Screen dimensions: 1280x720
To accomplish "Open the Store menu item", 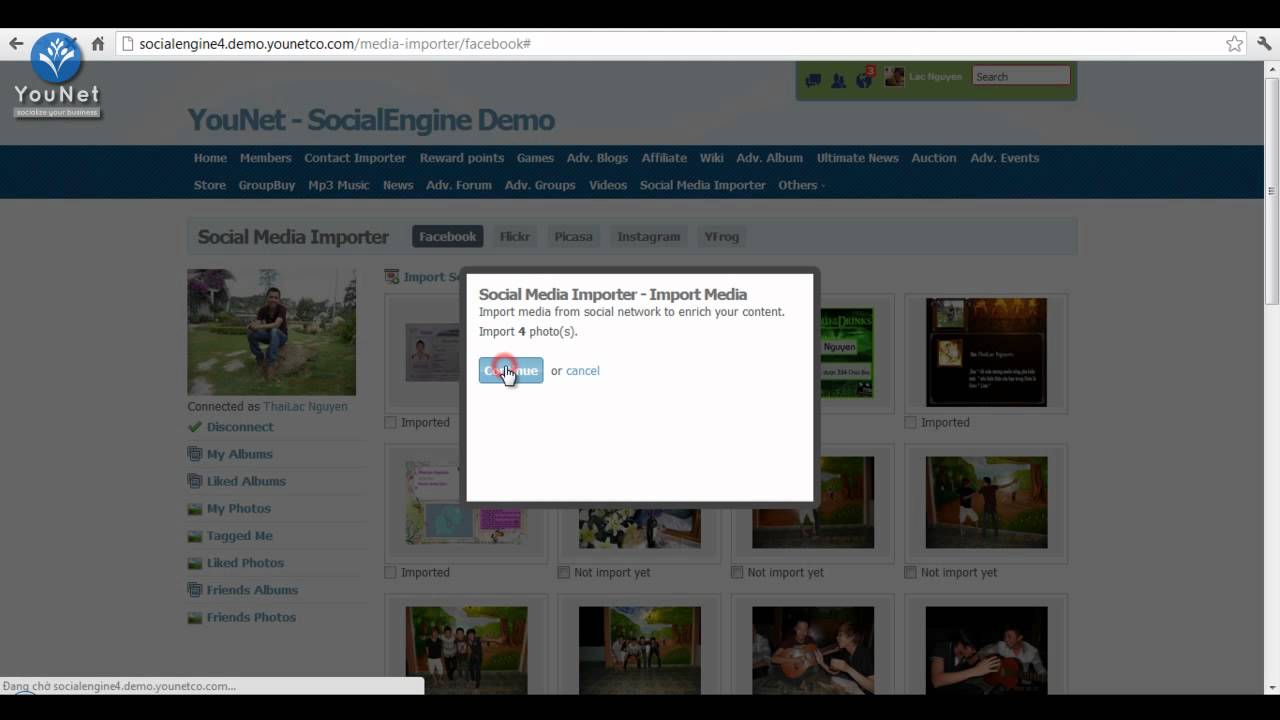I will 210,185.
